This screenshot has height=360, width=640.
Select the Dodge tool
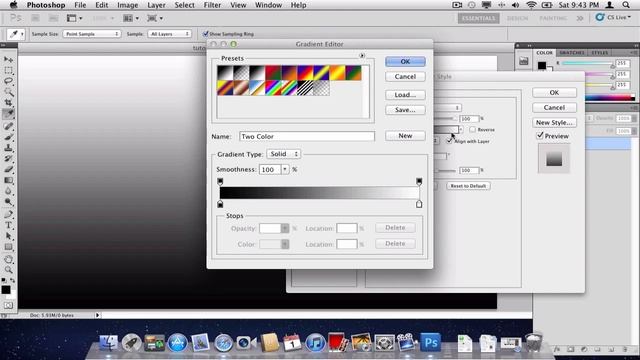click(x=8, y=202)
